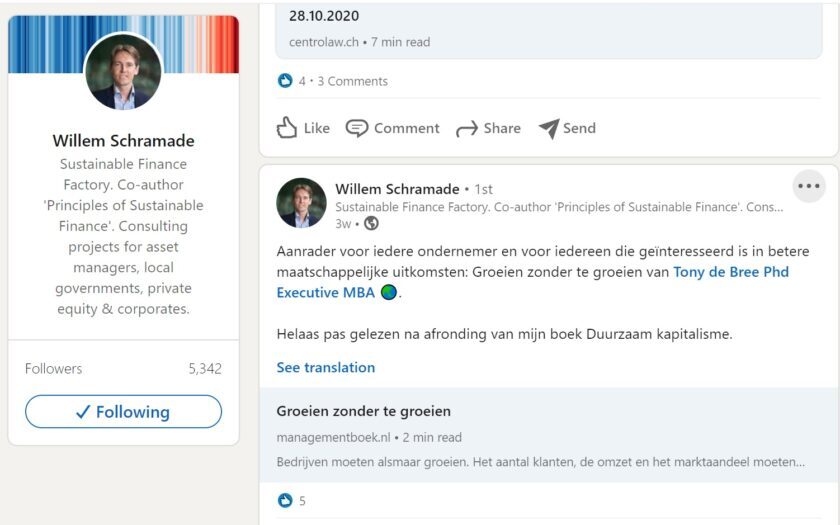Click the 1st connection degree label
The image size is (840, 525).
(x=483, y=189)
